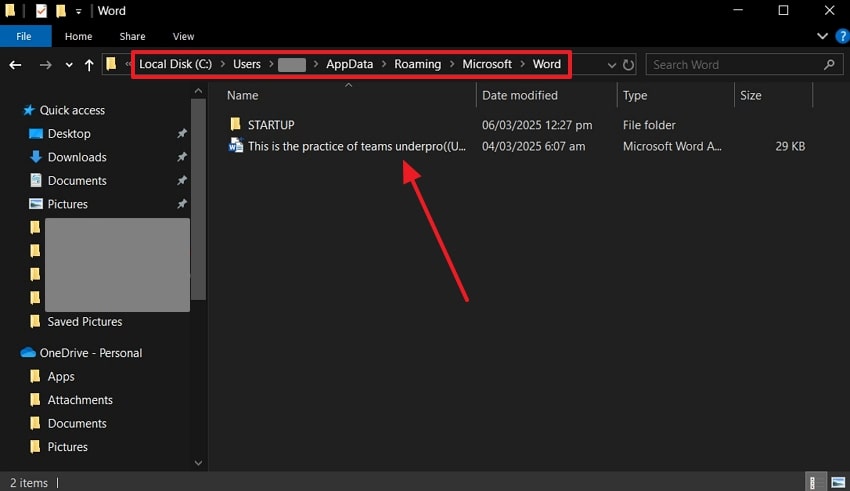Screen dimensions: 850x491
Task: Open Downloads in Quick access
Action: [77, 157]
